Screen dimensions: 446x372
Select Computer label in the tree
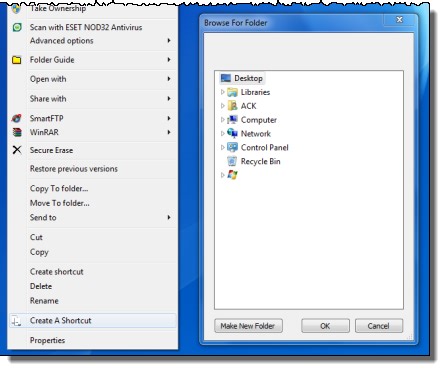click(259, 120)
